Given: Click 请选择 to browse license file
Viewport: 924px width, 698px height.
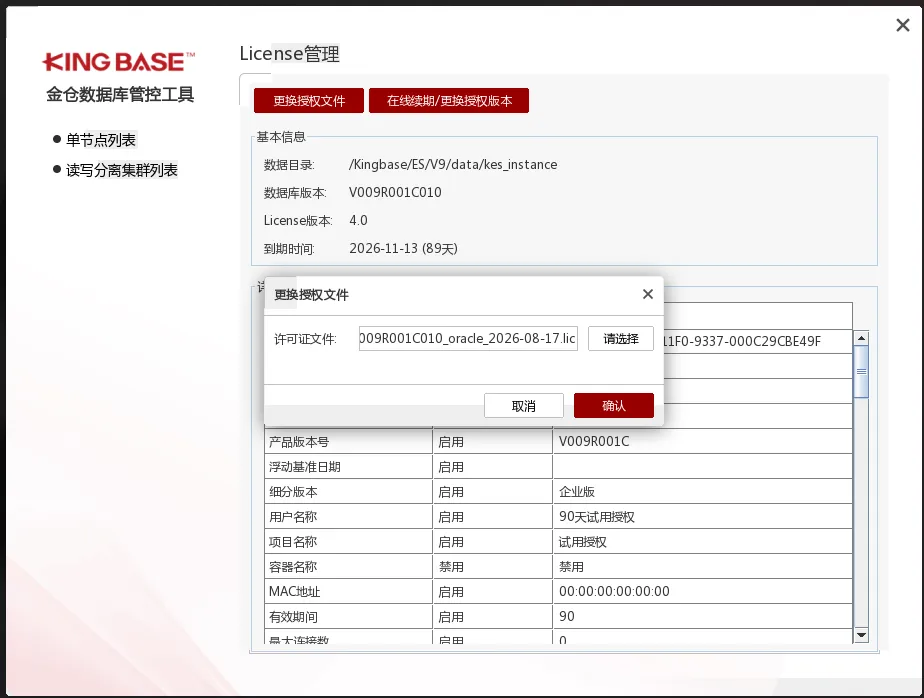Looking at the screenshot, I should (621, 338).
